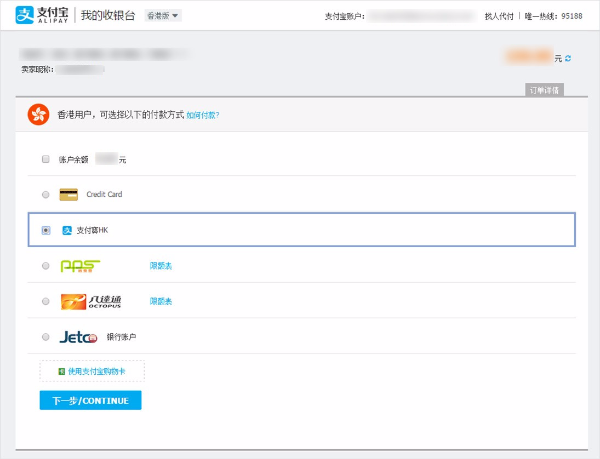Select the Credit Card radio button
Image resolution: width=600 pixels, height=459 pixels.
[45, 194]
